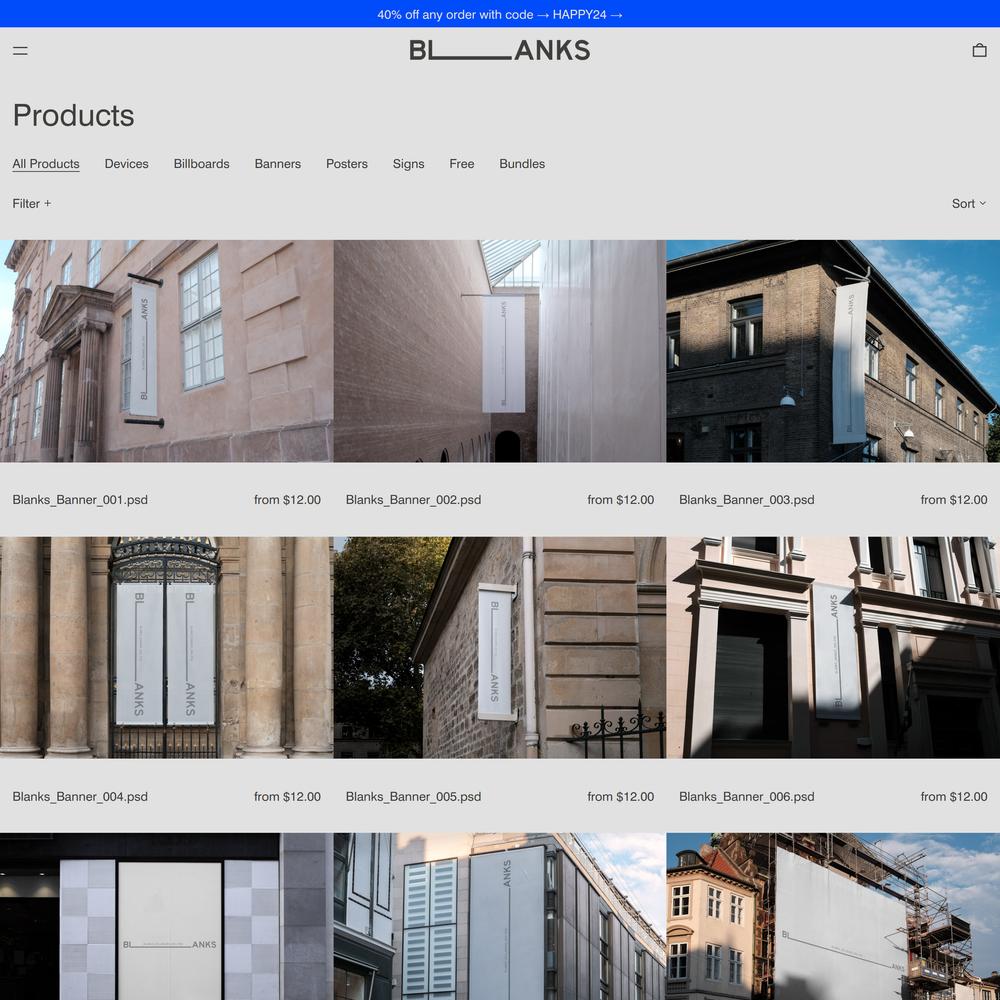Open Blanks_Banner_003 product image
Image resolution: width=1000 pixels, height=1000 pixels.
point(833,351)
